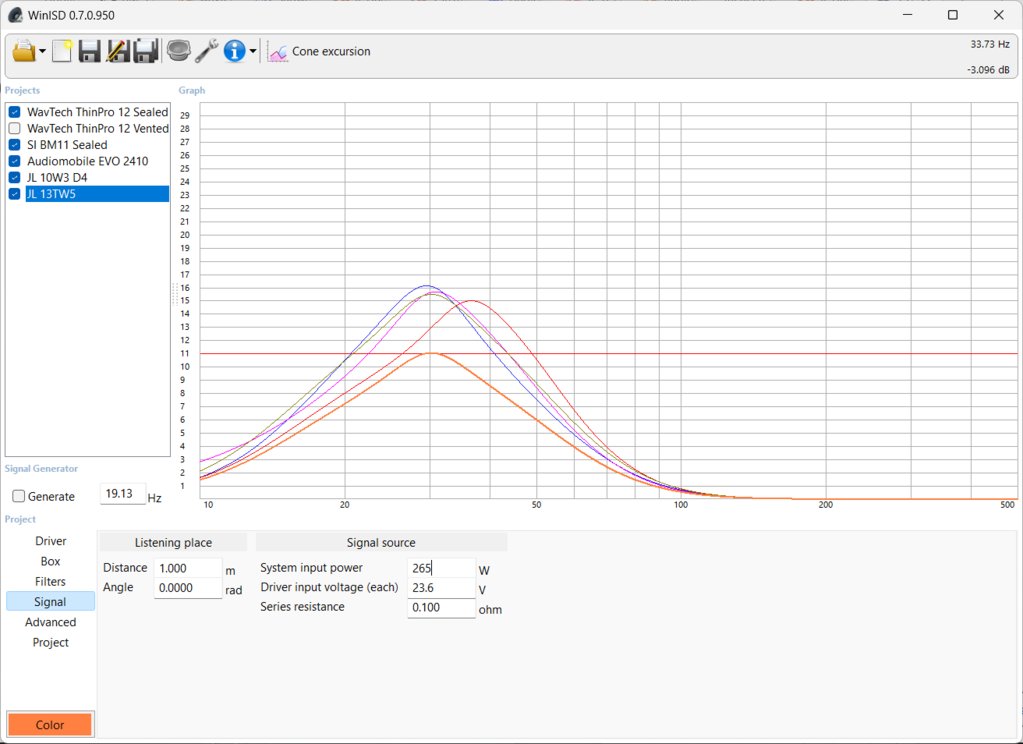The height and width of the screenshot is (744, 1023).
Task: Uncheck WavTech ThinPro 12 Sealed project
Action: tap(14, 112)
